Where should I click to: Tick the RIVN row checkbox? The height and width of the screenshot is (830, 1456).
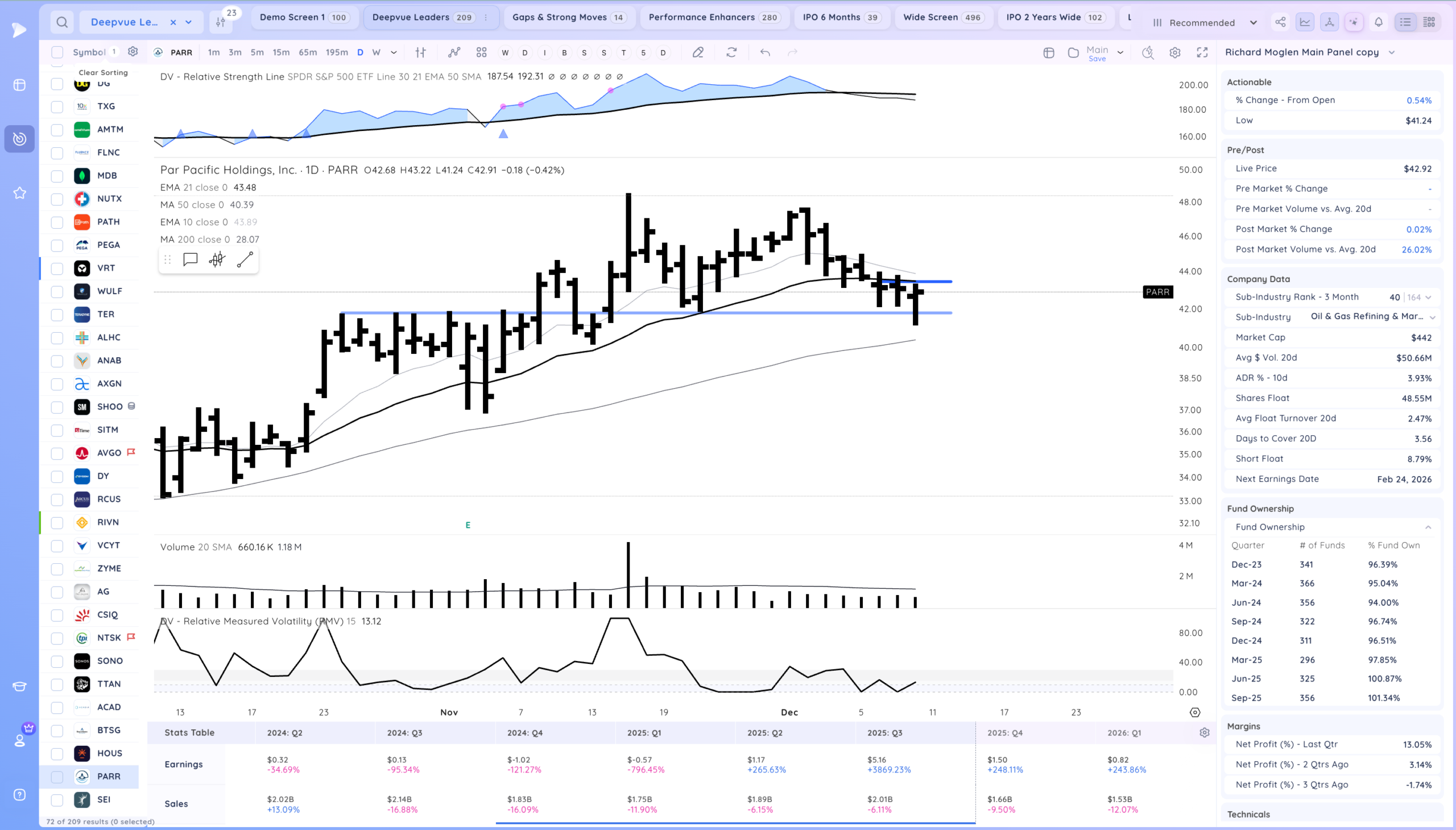tap(57, 523)
